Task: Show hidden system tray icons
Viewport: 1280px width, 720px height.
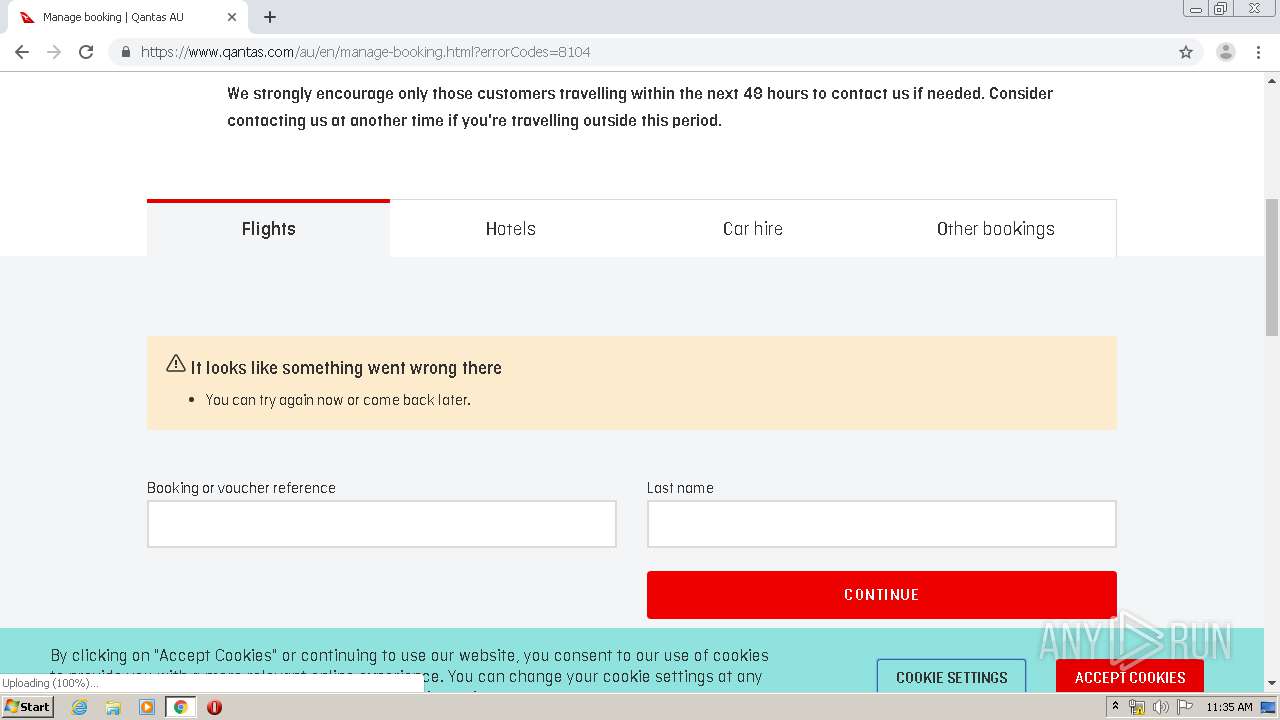Action: coord(1115,707)
